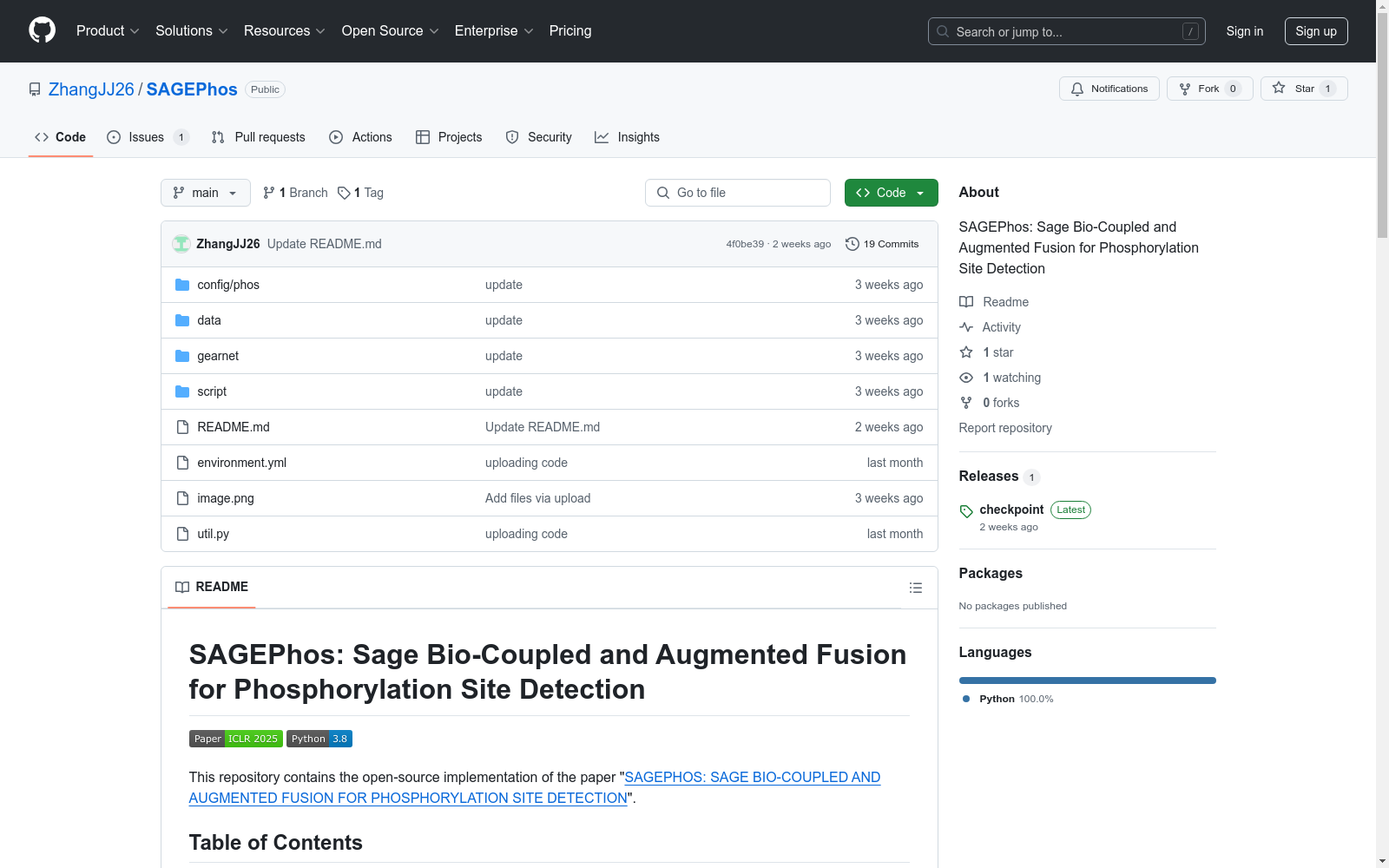Open the gearnet folder link
Image resolution: width=1389 pixels, height=868 pixels.
218,356
